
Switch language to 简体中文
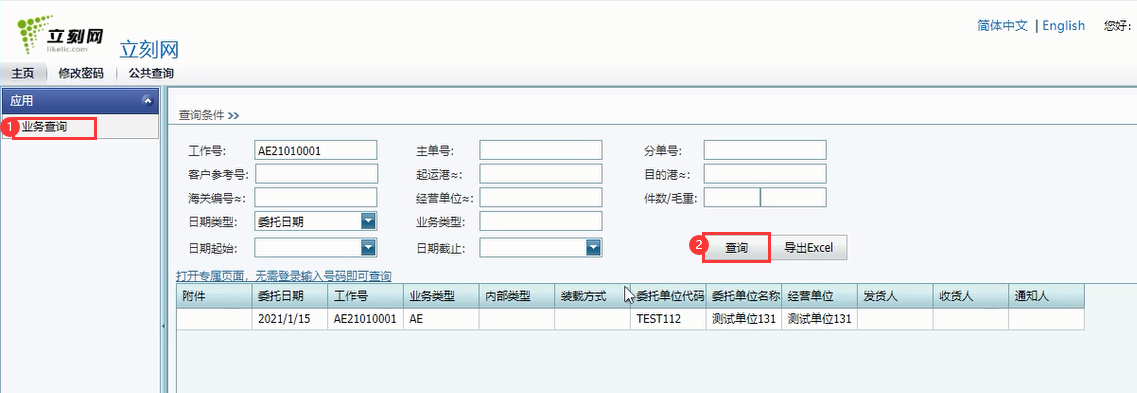click(x=1003, y=25)
